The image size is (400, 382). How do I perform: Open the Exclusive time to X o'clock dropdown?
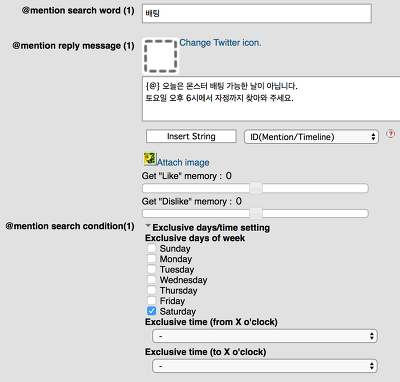click(x=265, y=366)
